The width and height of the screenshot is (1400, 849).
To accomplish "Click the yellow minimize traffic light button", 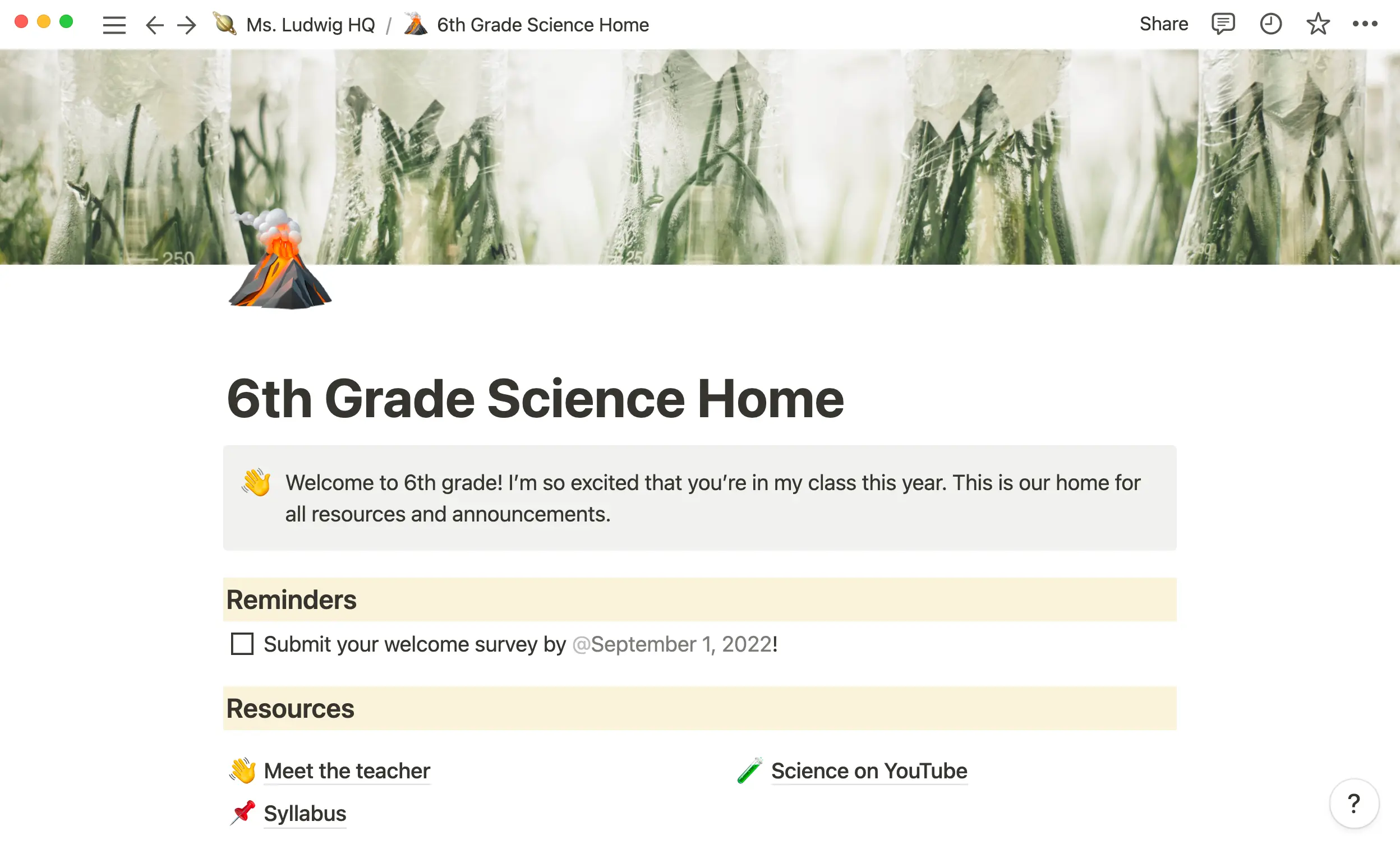I will click(x=43, y=21).
